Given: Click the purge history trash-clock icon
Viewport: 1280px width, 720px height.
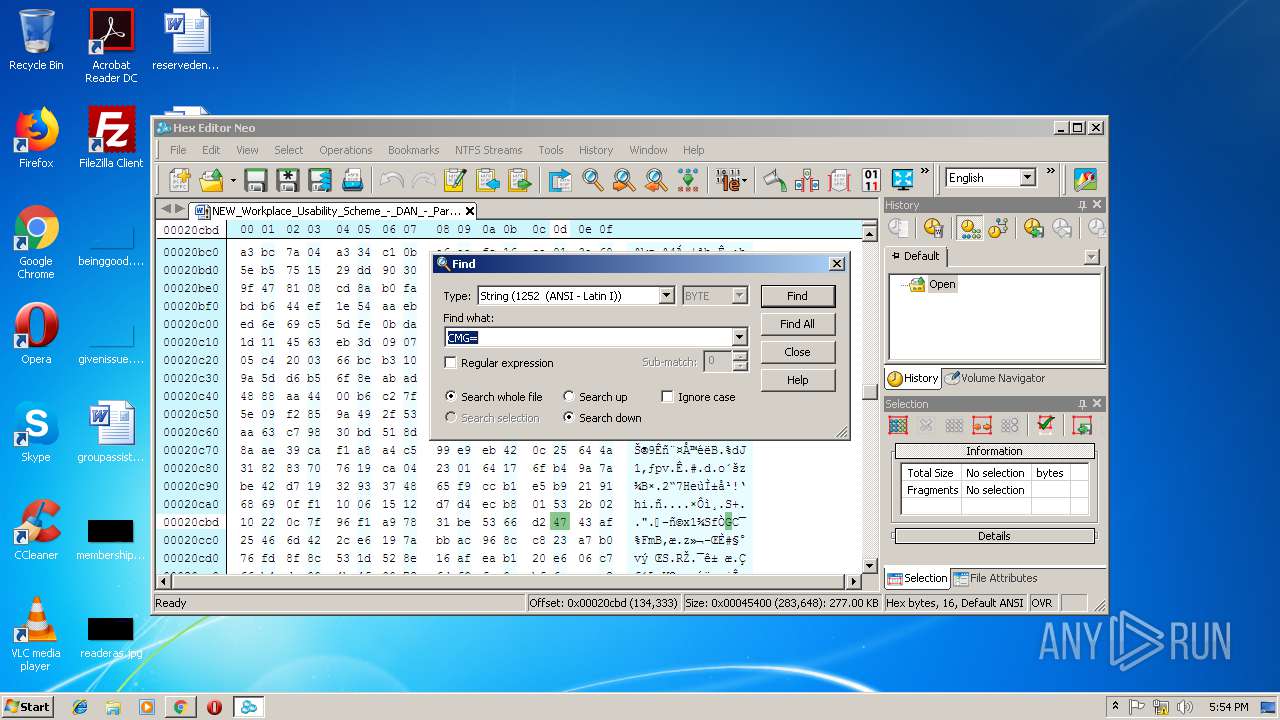Looking at the screenshot, I should 933,228.
